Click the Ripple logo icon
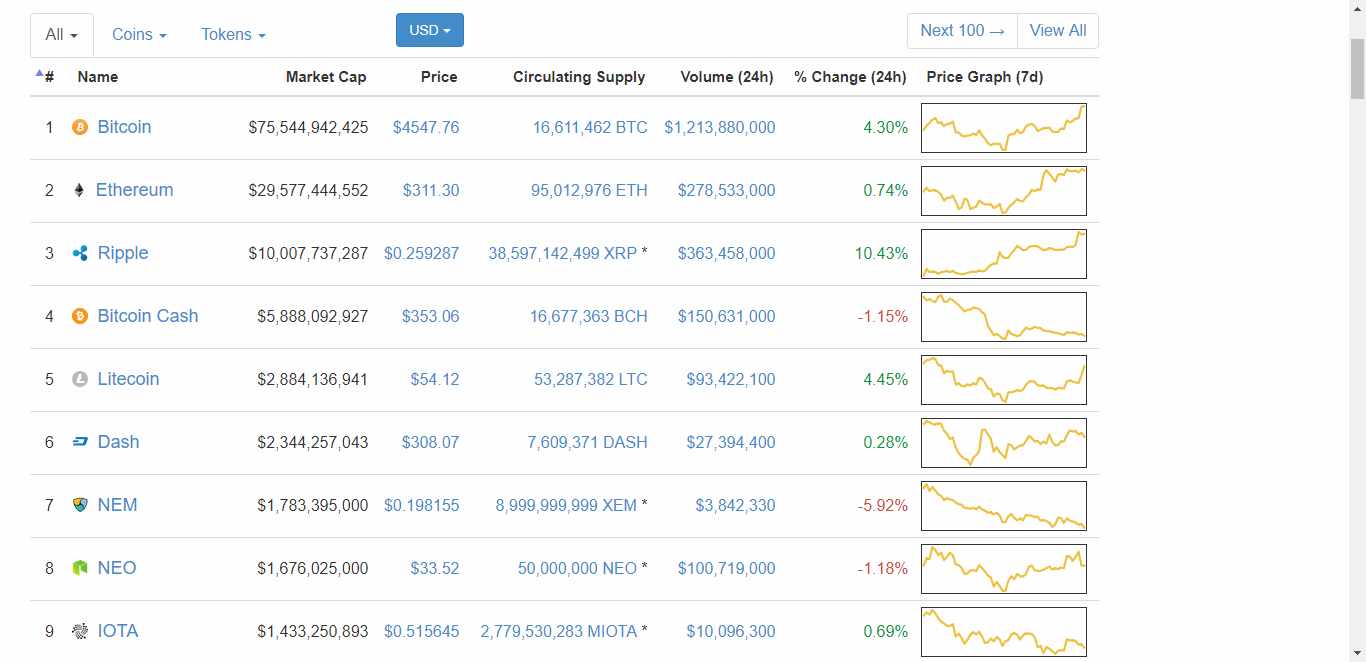 point(80,253)
